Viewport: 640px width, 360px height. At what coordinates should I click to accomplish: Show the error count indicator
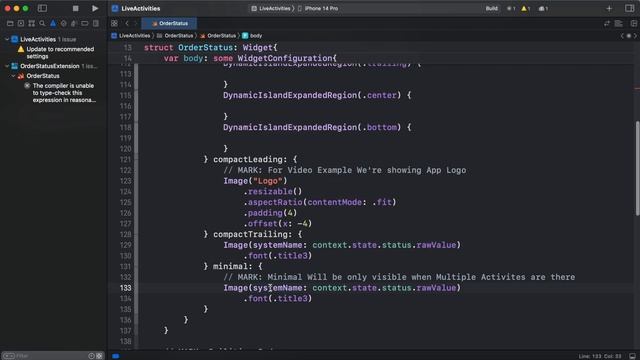pos(511,9)
